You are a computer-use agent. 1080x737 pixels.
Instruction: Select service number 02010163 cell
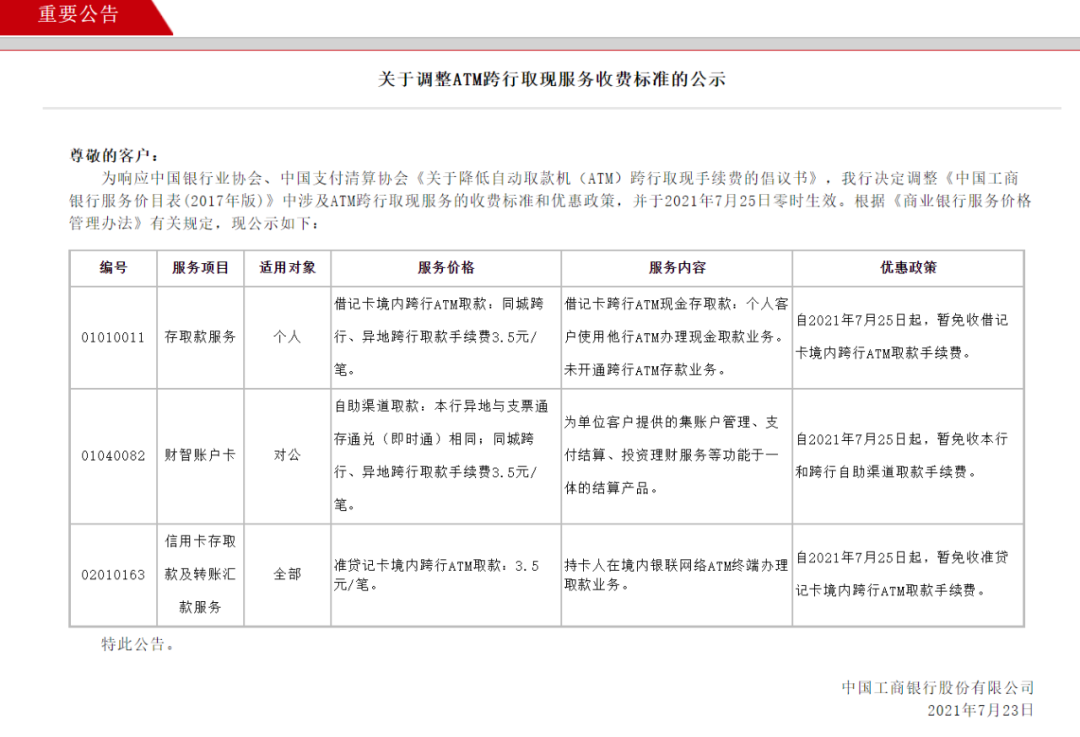pos(113,575)
